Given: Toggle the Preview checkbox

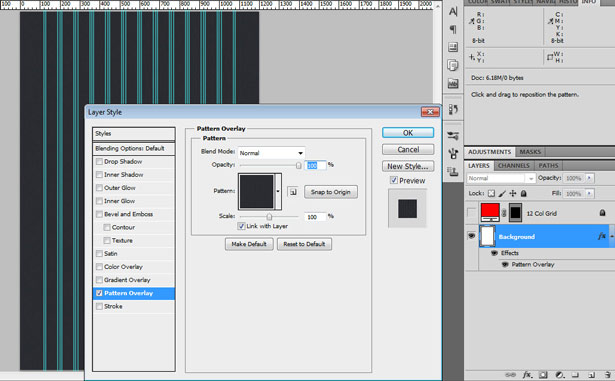Looking at the screenshot, I should pyautogui.click(x=394, y=180).
